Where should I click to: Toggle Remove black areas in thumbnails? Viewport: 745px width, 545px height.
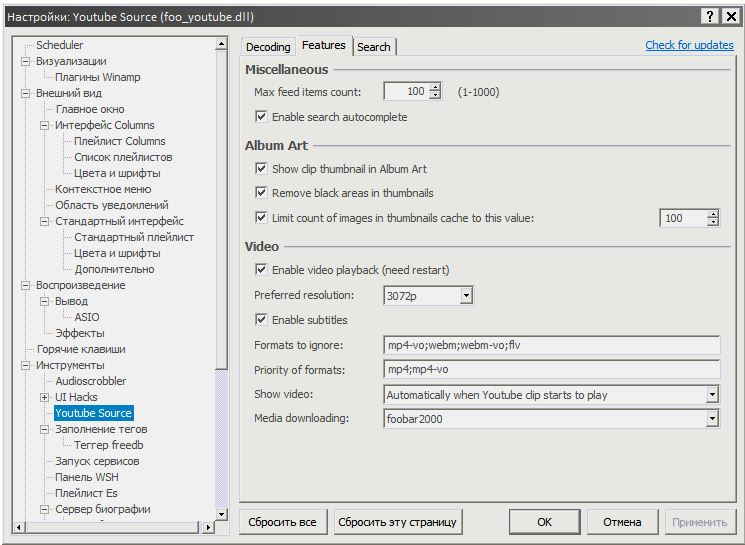click(261, 193)
